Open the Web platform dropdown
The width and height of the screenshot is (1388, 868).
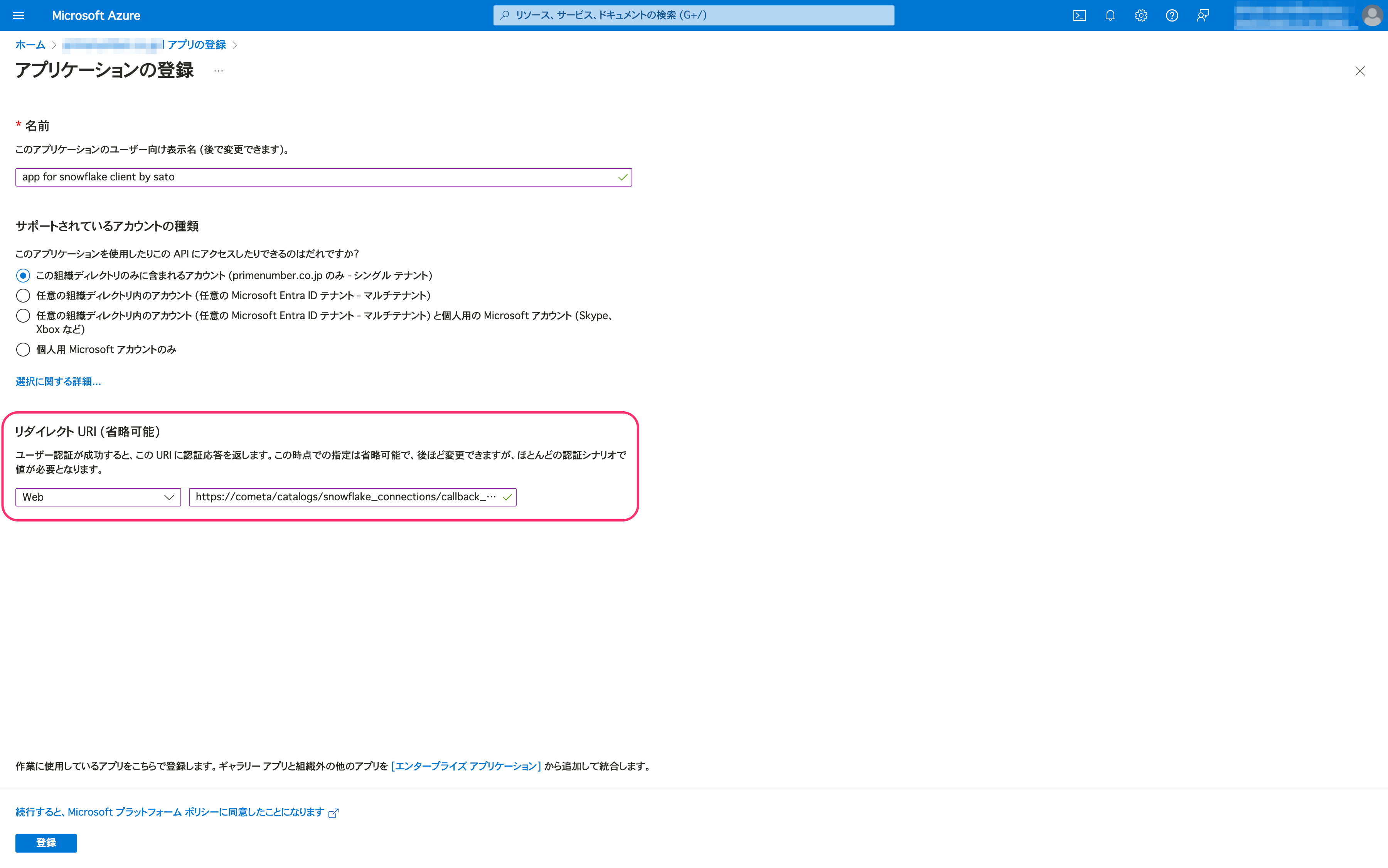point(98,497)
